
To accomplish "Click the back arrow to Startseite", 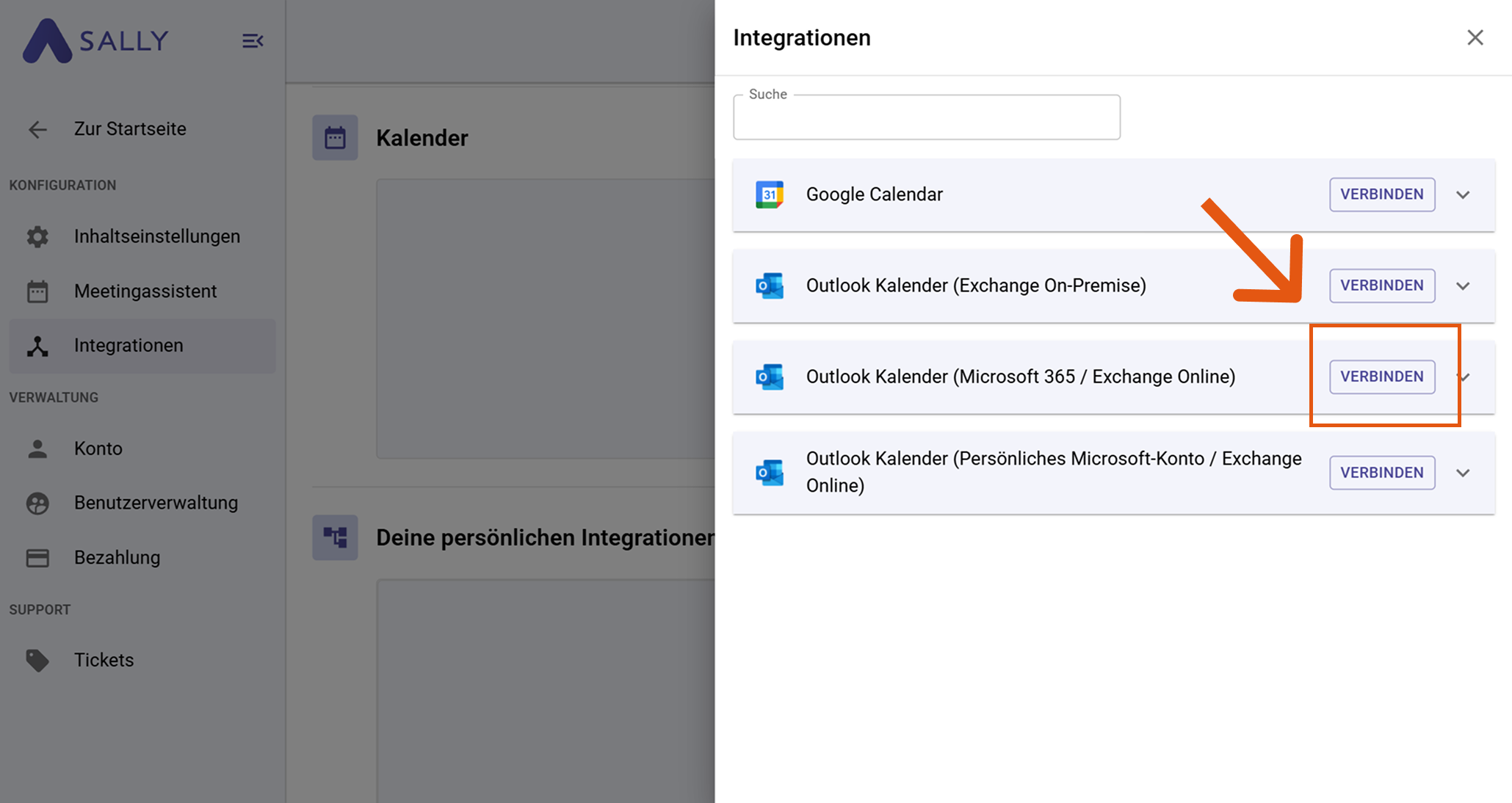I will pos(37,130).
